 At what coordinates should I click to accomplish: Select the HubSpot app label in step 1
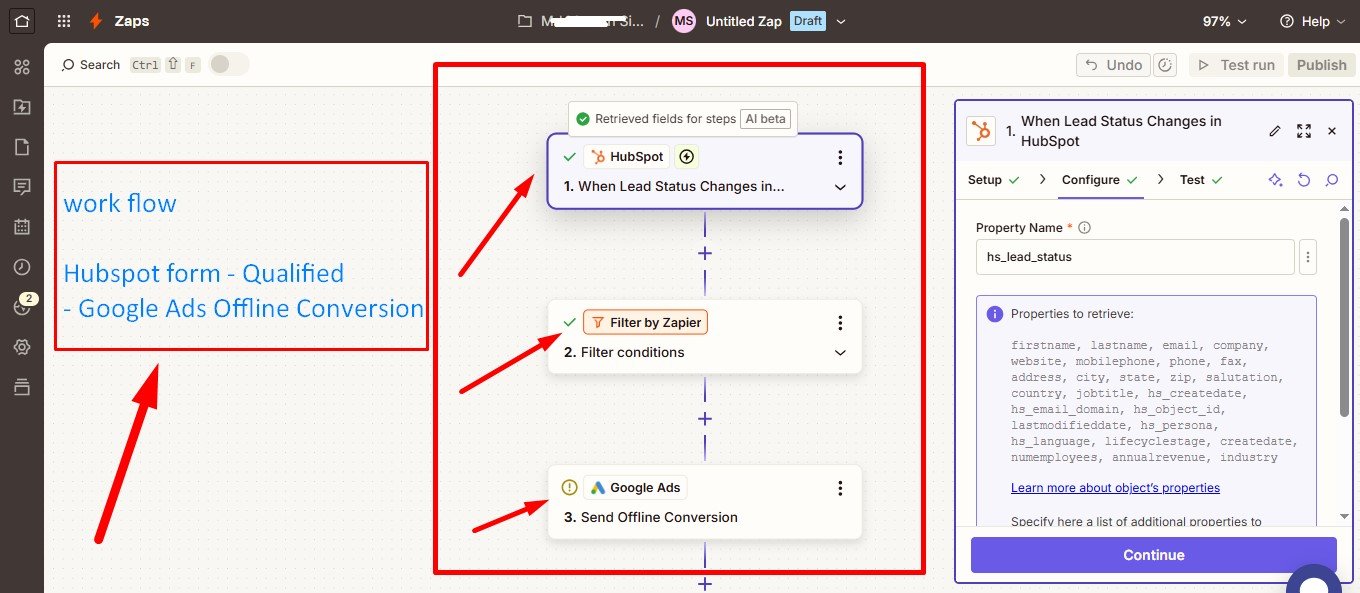click(626, 157)
